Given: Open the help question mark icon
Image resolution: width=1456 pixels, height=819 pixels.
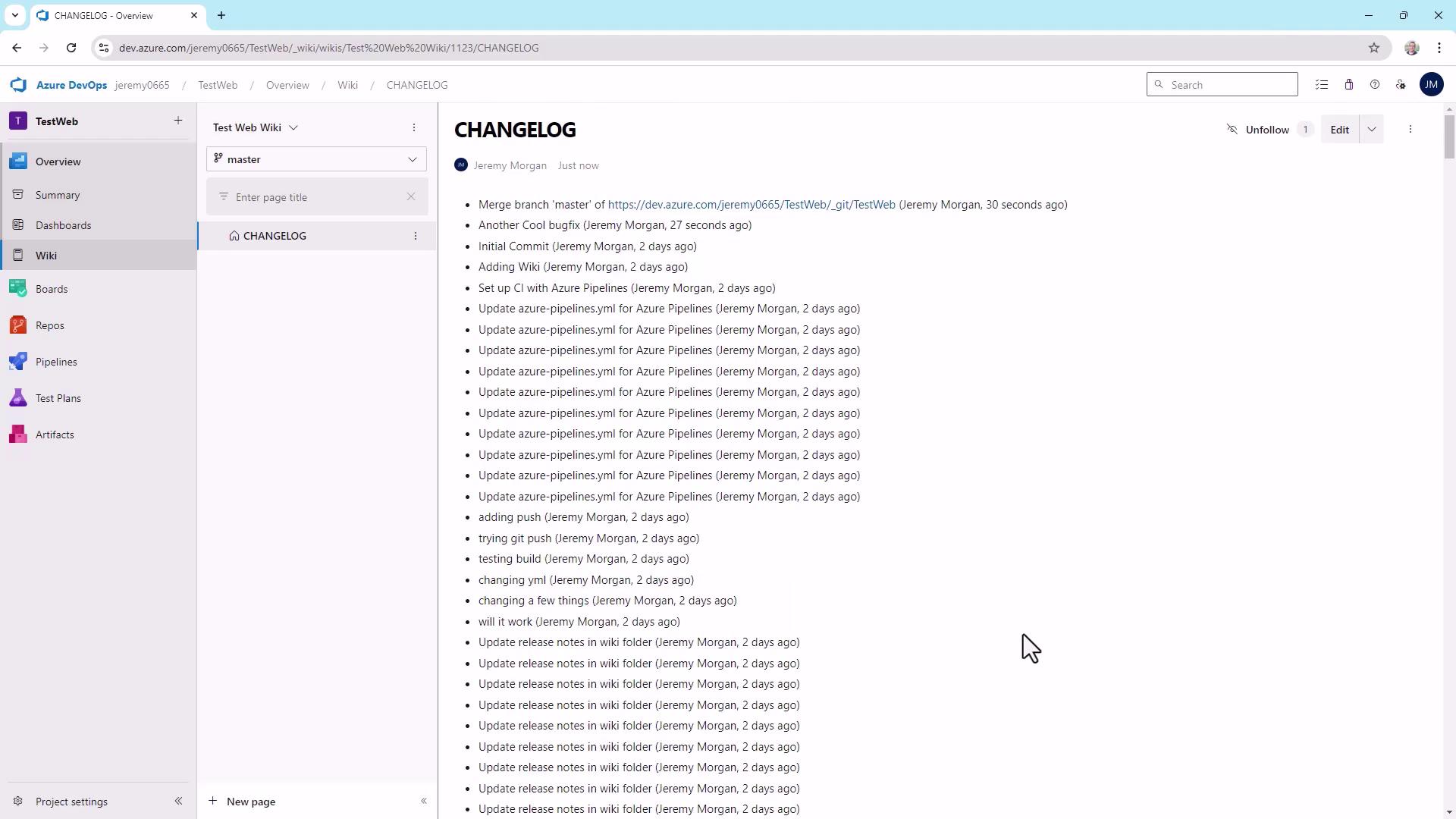Looking at the screenshot, I should (x=1375, y=85).
